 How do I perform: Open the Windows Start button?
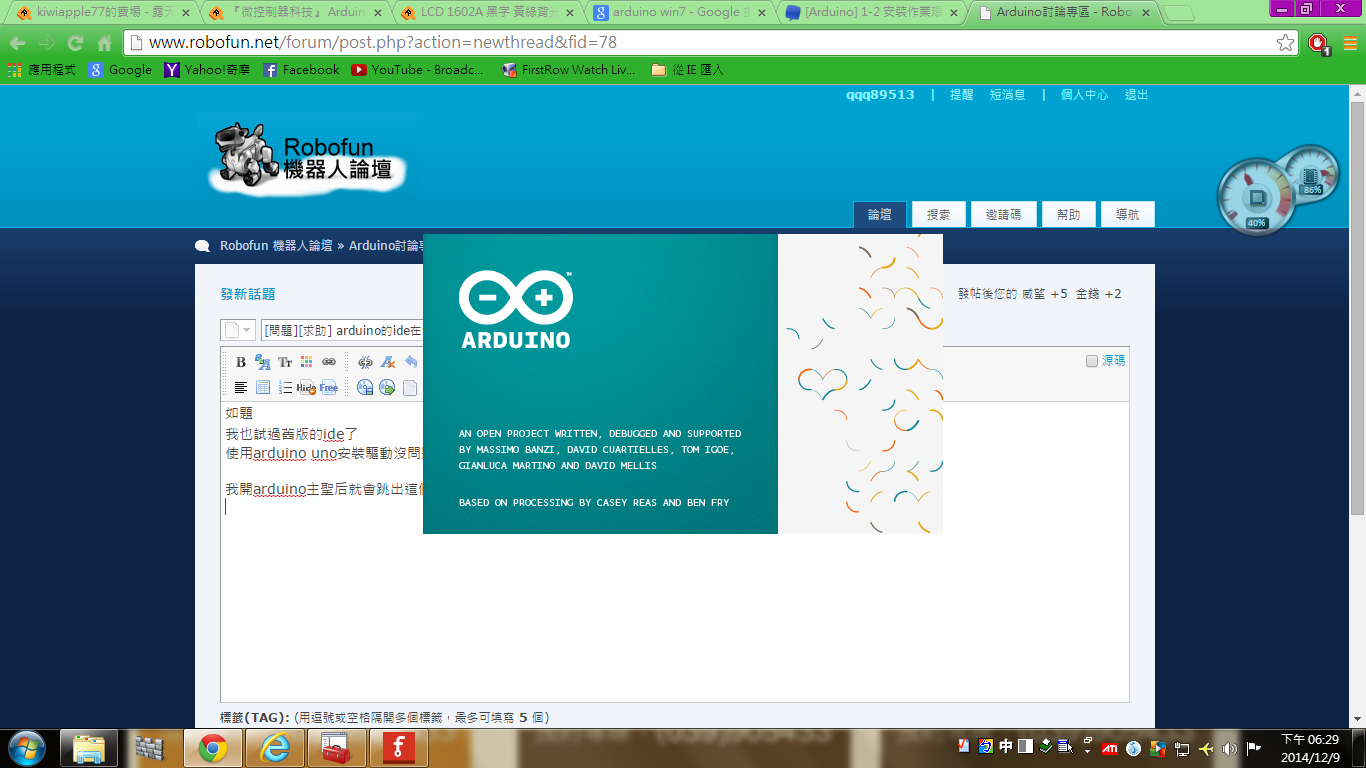25,747
